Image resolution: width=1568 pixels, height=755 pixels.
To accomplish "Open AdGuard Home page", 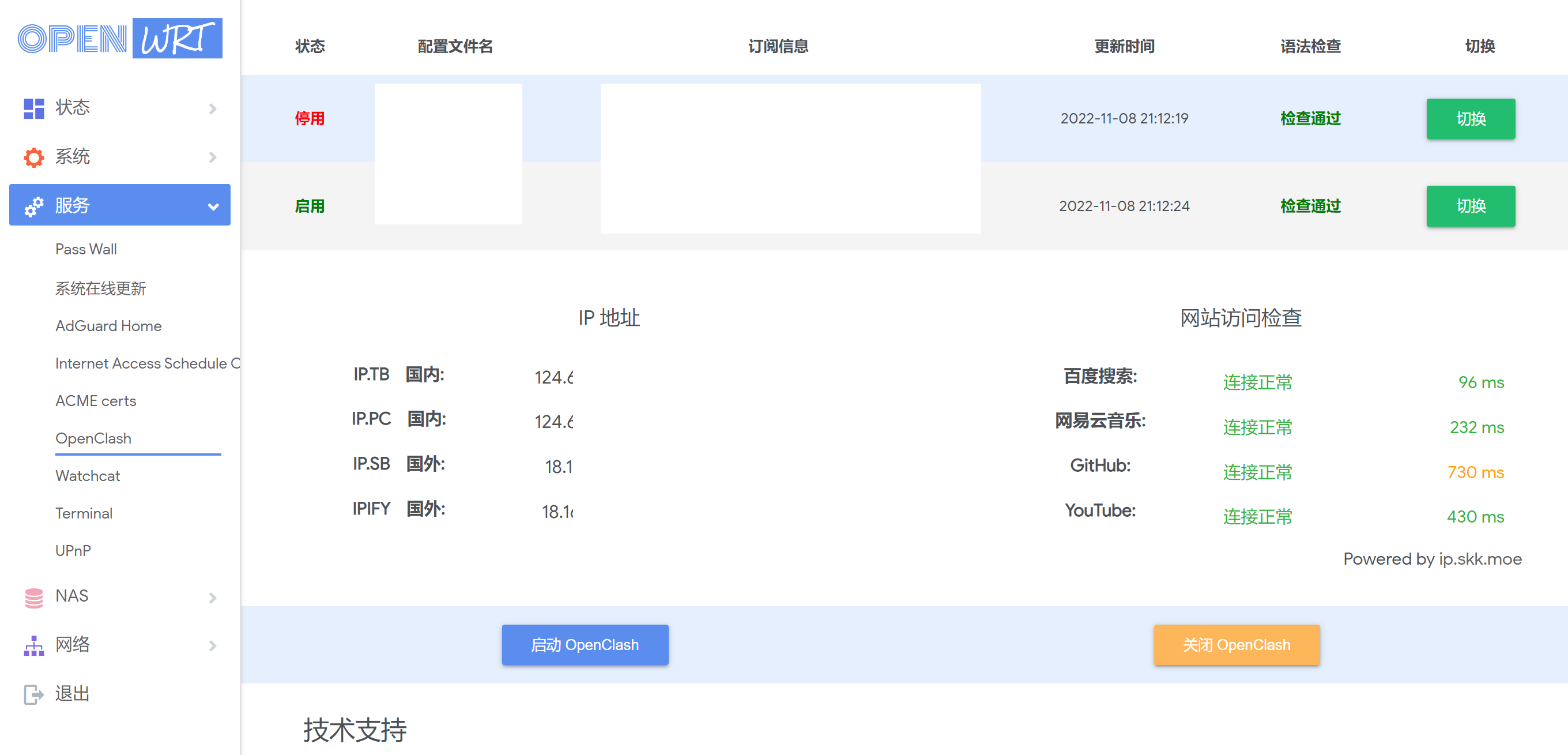I will coord(108,326).
